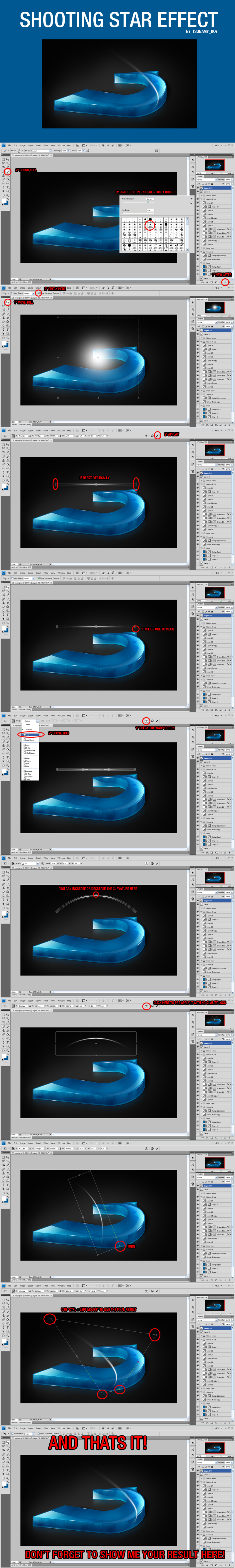Open the Window menu in the Resize Vertically step
Viewport: 235px width, 1568px height.
pos(61,430)
